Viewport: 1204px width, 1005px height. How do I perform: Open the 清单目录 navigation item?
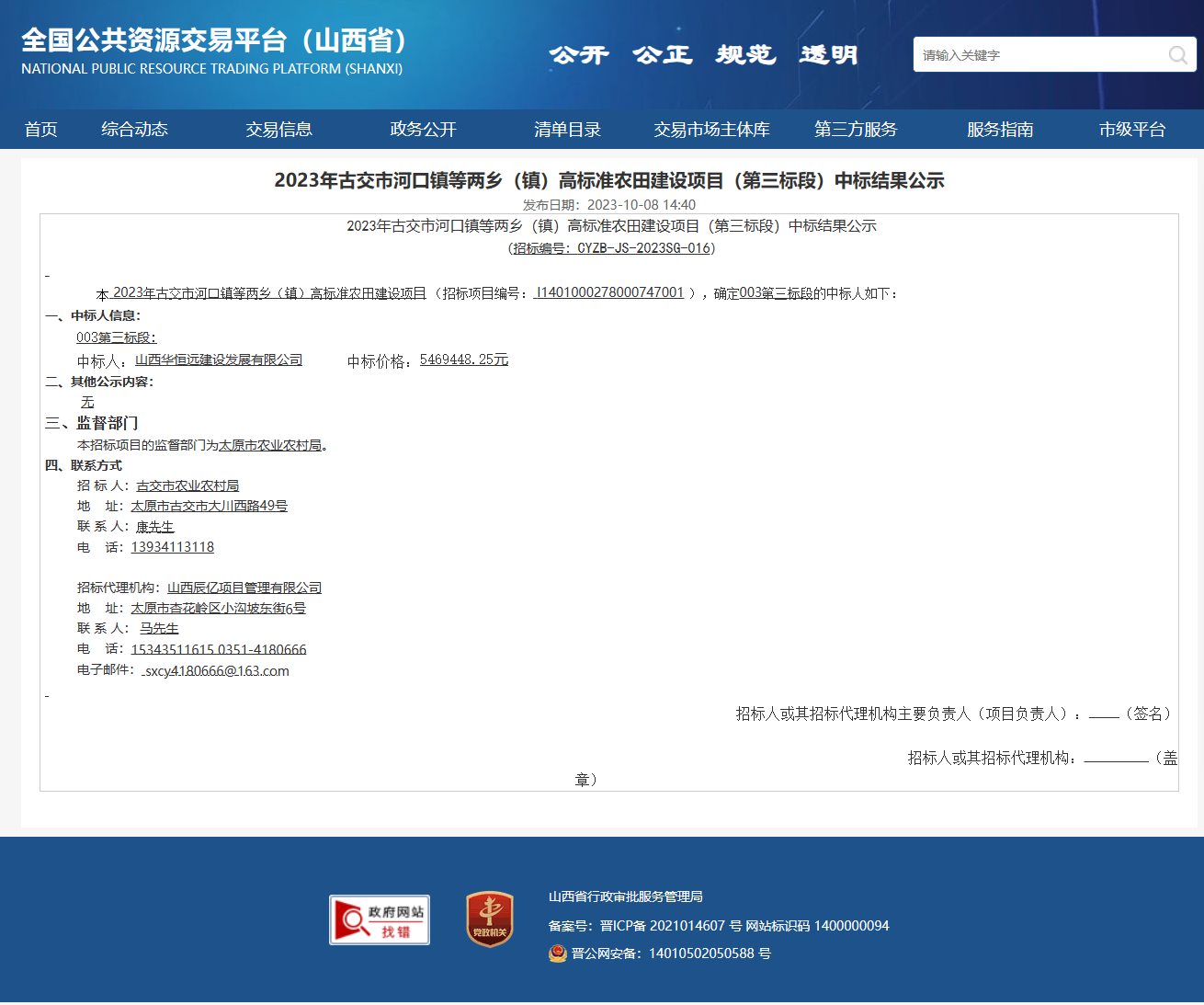[567, 130]
